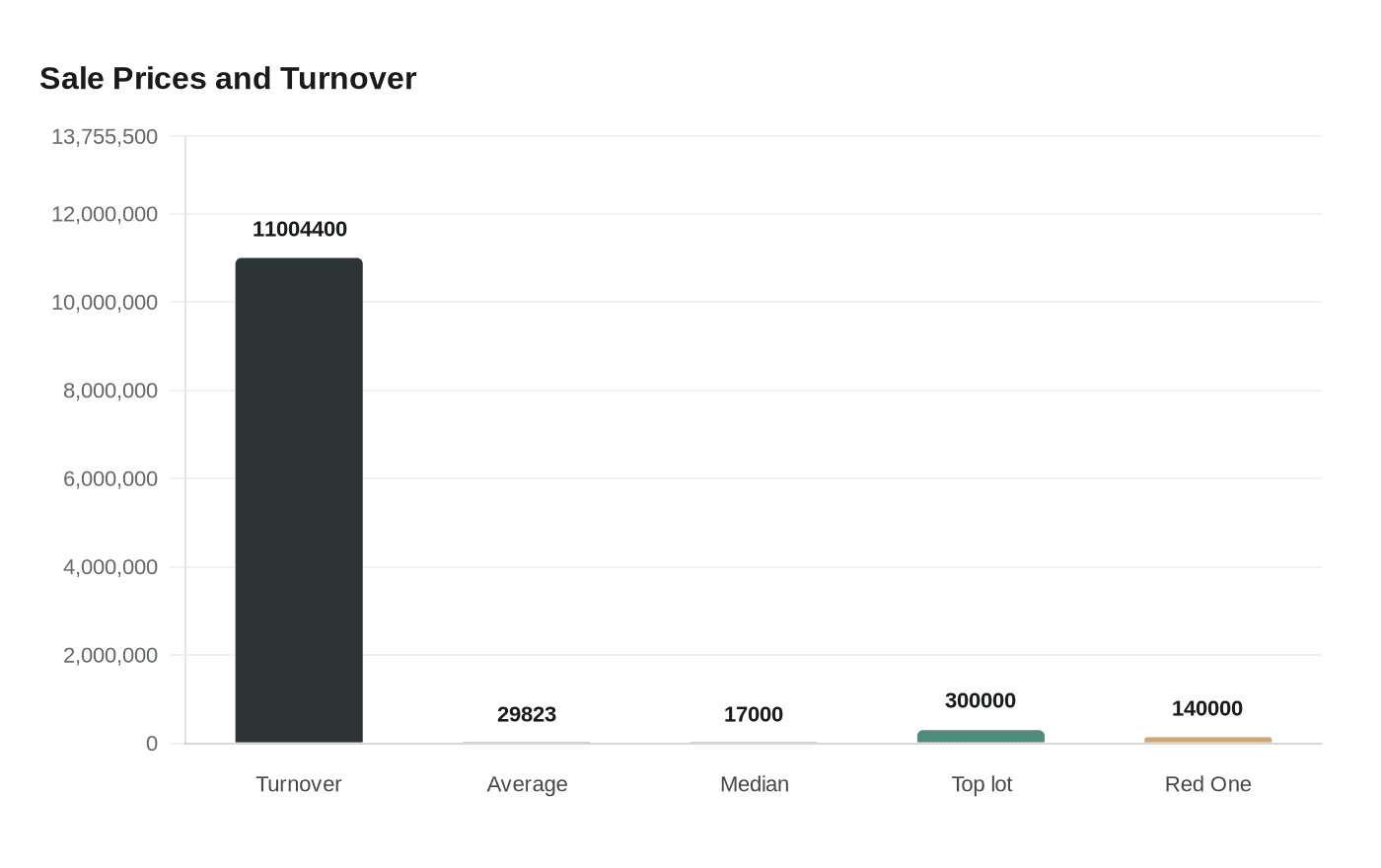This screenshot has width=1381, height=868.
Task: Click the dark Turnover bar
Action: [x=299, y=500]
